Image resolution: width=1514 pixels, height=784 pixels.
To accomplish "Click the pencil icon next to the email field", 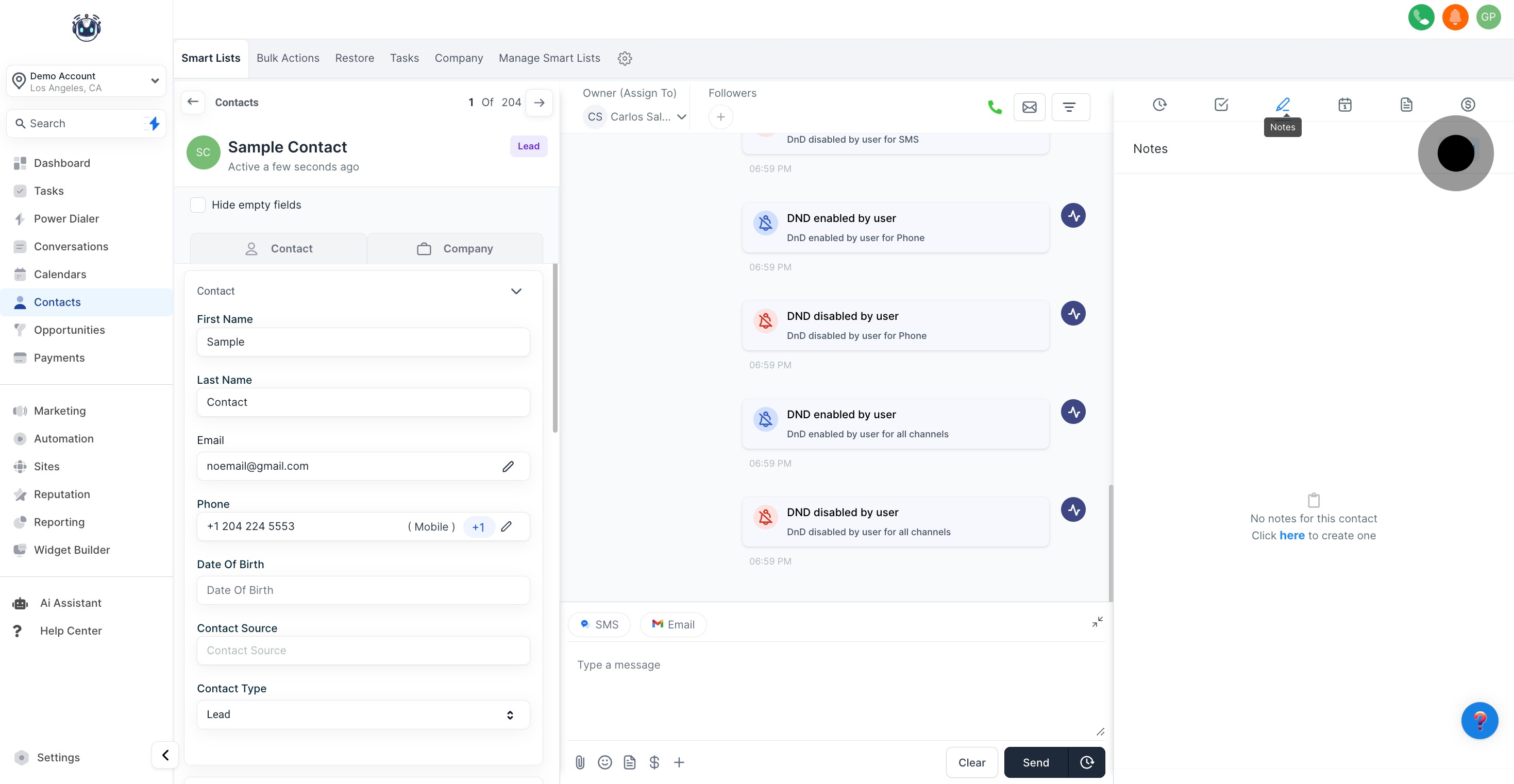I will [508, 466].
